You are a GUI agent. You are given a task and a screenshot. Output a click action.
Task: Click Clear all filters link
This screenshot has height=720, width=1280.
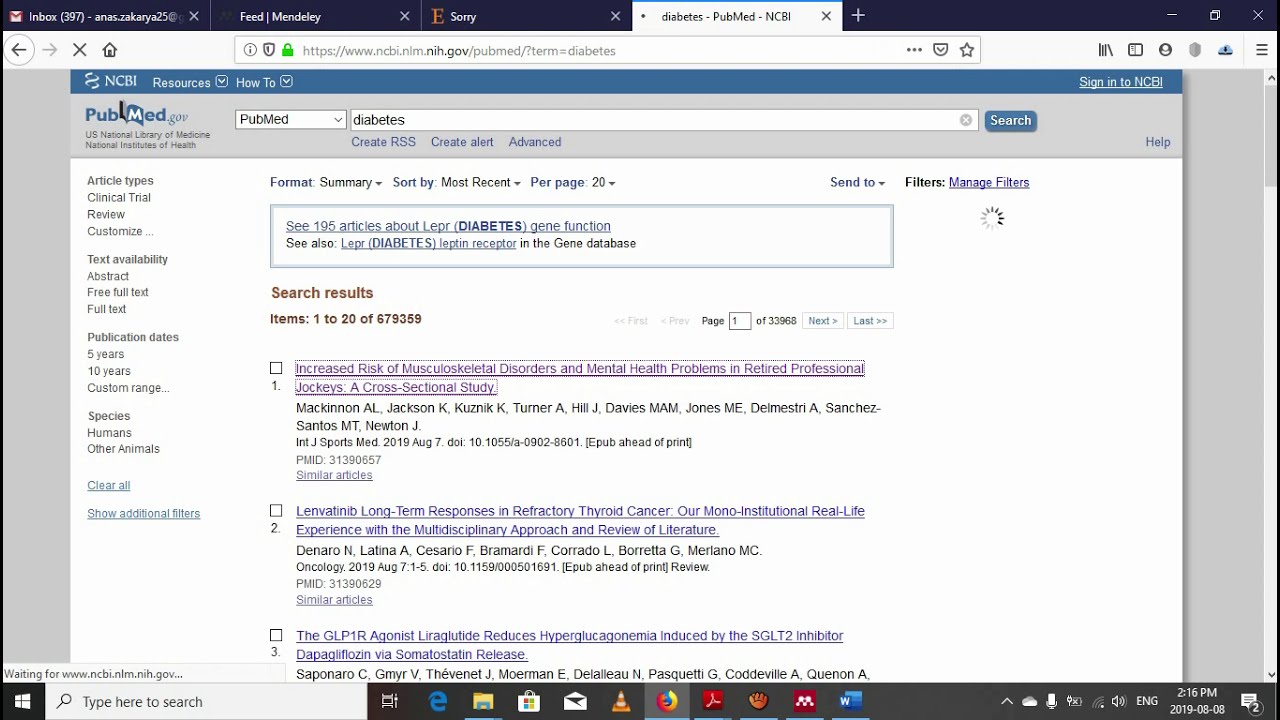109,485
